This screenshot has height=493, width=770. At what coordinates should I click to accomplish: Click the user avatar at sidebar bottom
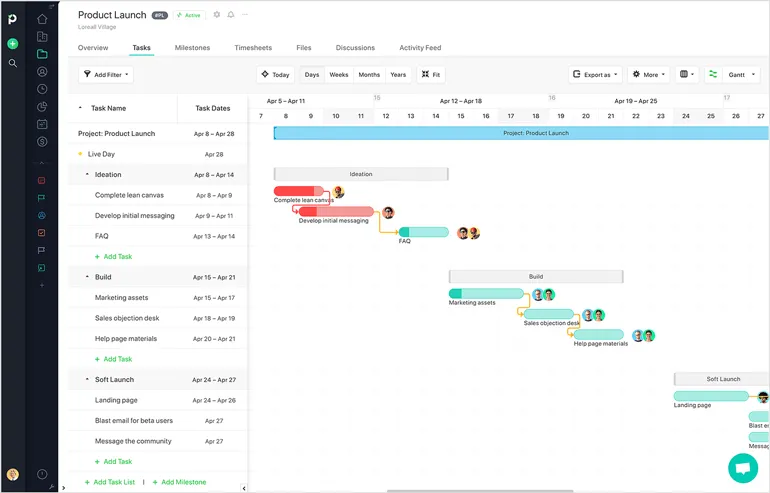pyautogui.click(x=13, y=474)
